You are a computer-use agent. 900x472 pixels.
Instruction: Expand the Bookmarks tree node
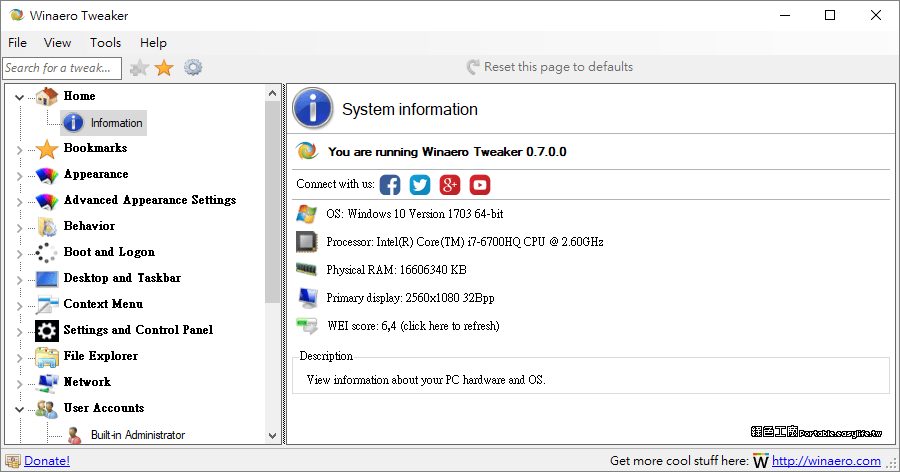tap(20, 150)
